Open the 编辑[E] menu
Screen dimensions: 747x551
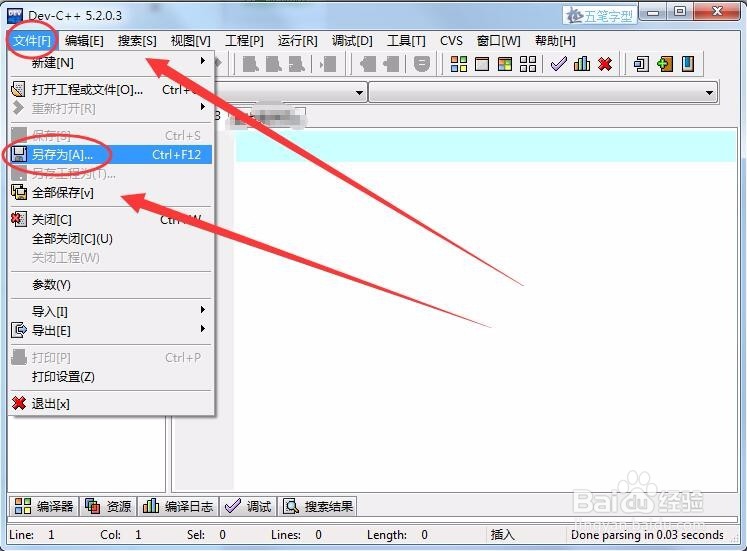coord(84,41)
